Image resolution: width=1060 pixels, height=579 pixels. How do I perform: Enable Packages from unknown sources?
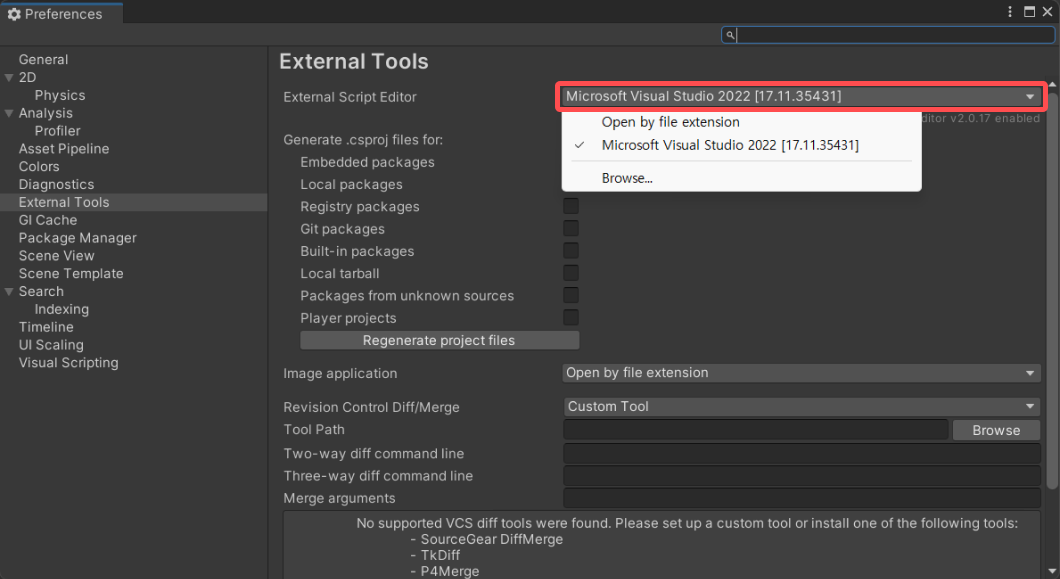click(x=571, y=296)
